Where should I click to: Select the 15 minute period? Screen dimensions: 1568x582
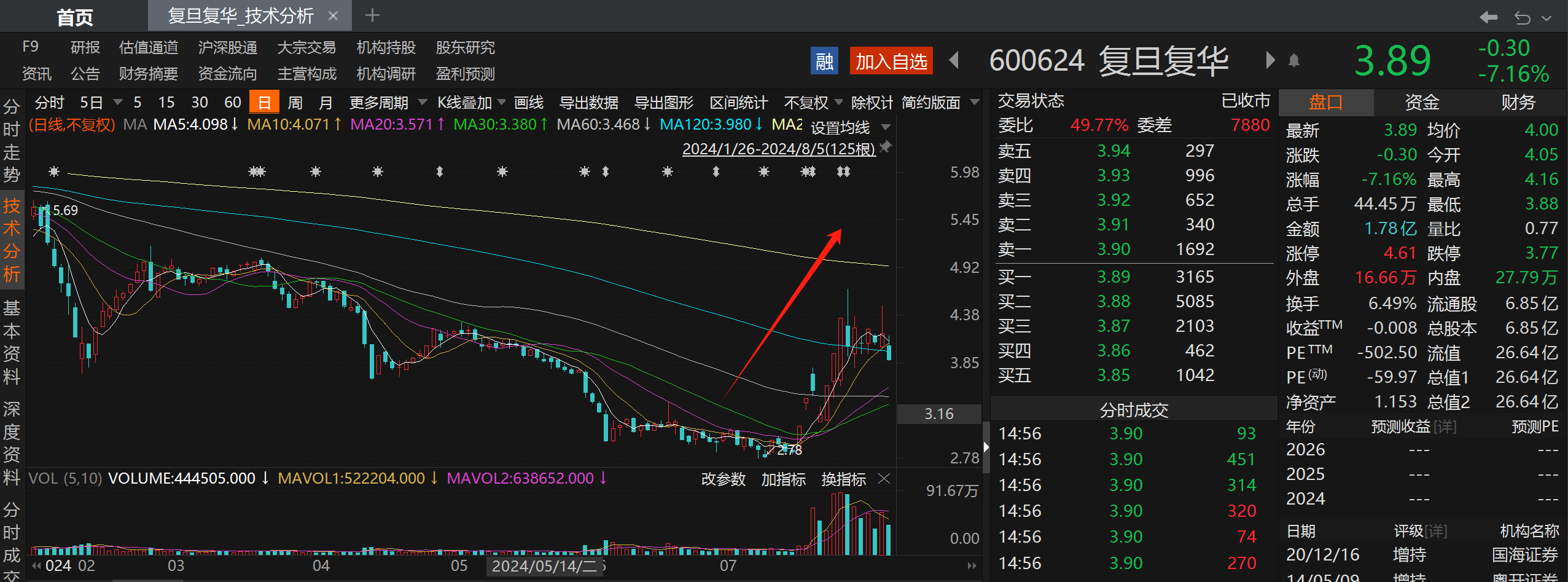tap(166, 102)
